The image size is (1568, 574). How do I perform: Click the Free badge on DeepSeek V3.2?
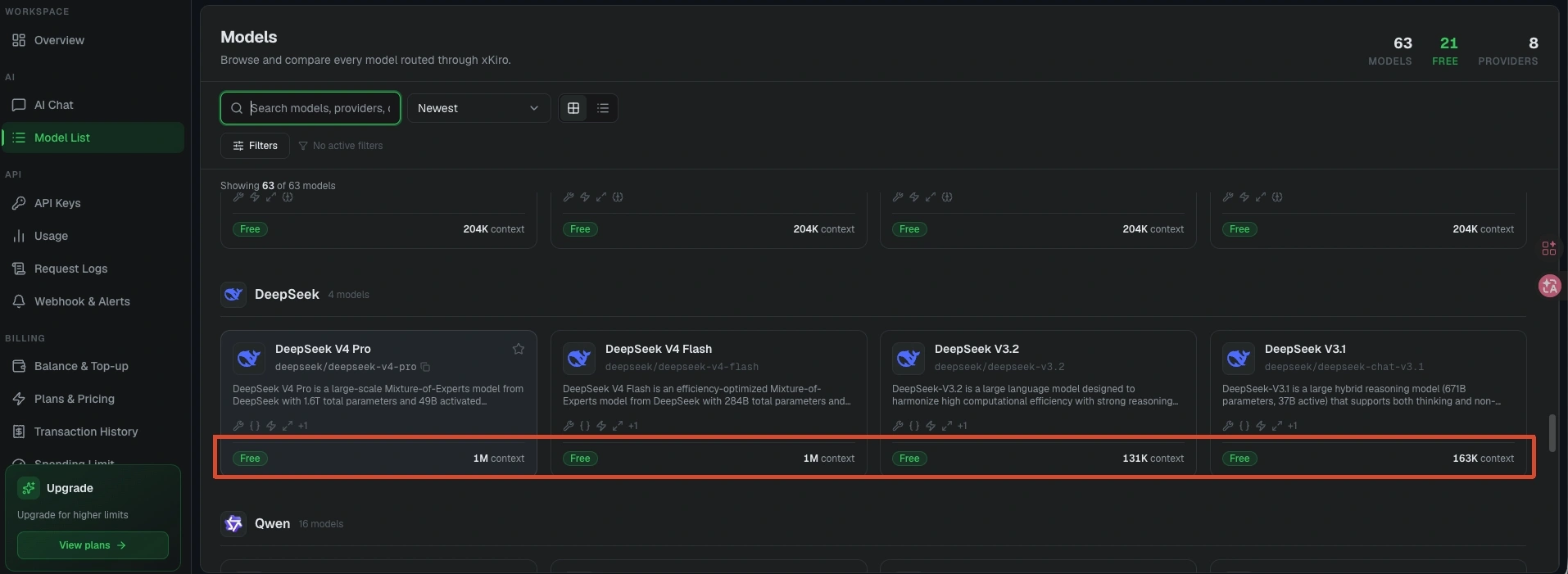point(909,459)
